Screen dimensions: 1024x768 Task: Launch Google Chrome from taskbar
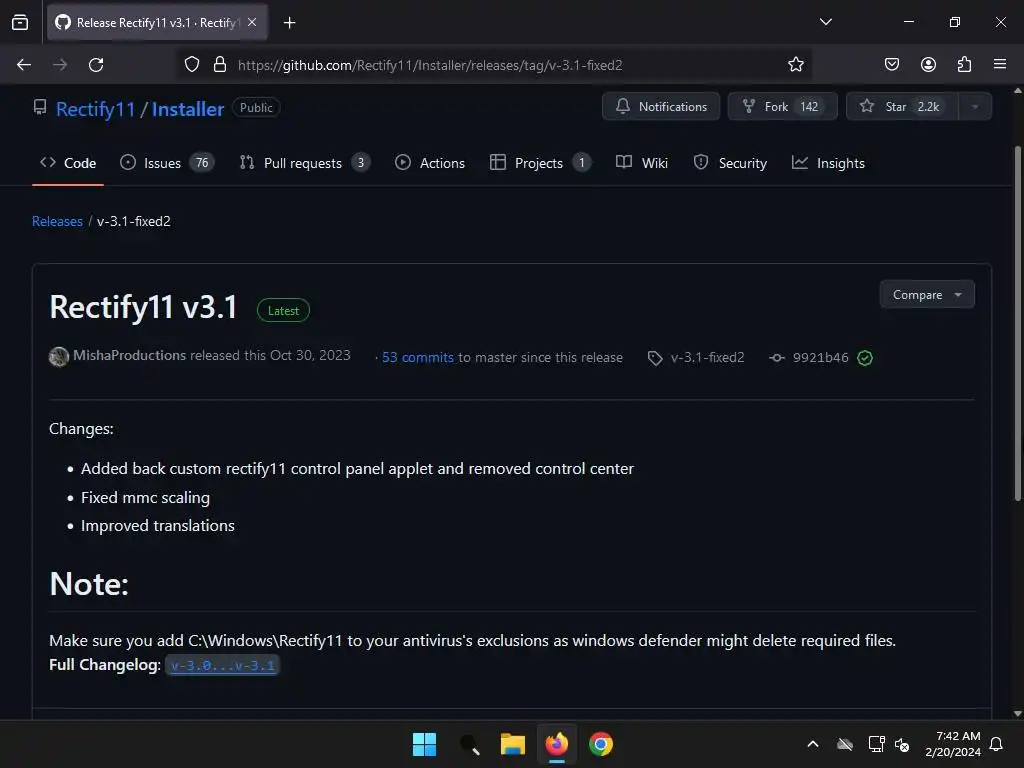[601, 744]
